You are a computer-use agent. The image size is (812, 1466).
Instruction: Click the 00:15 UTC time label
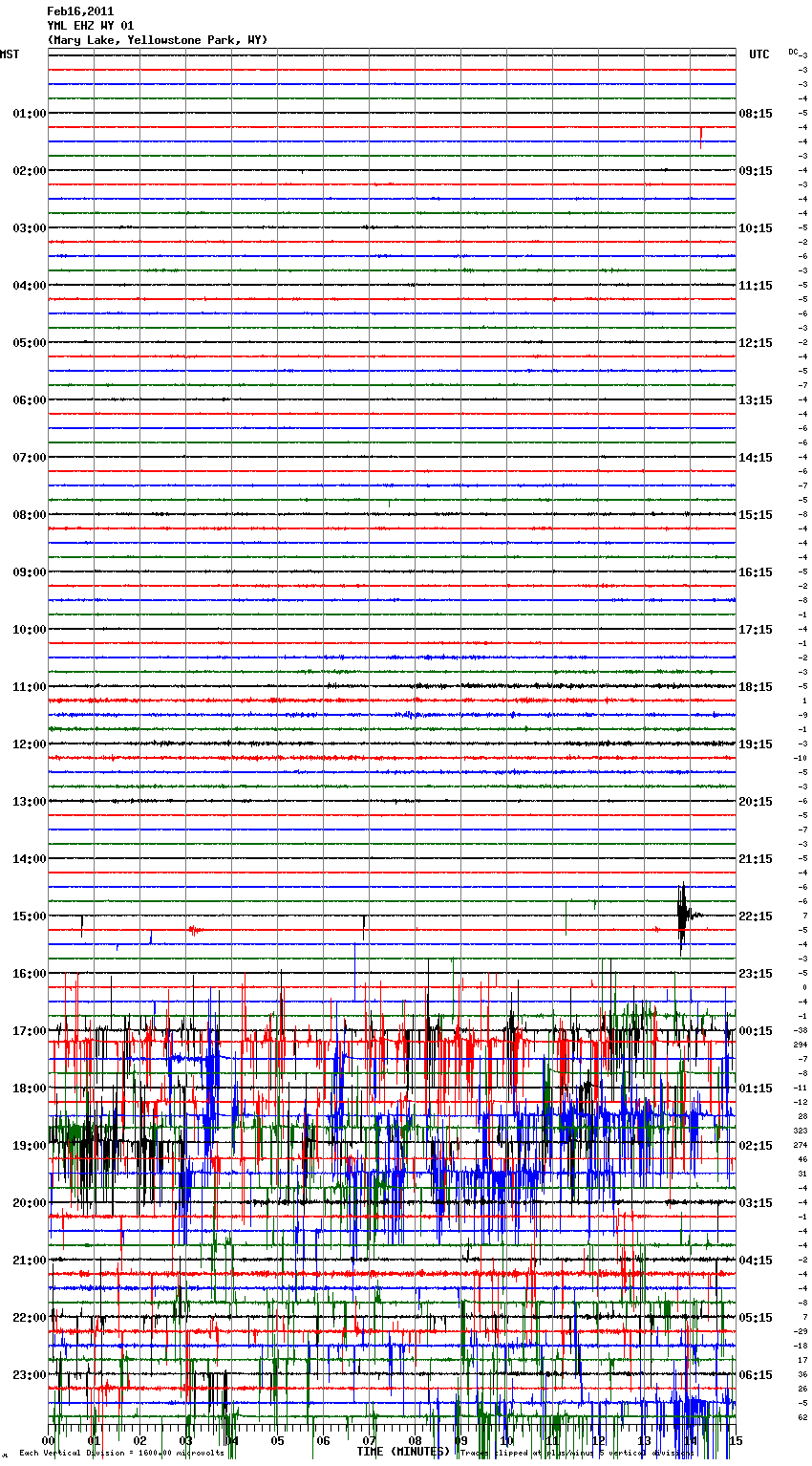[x=756, y=1031]
